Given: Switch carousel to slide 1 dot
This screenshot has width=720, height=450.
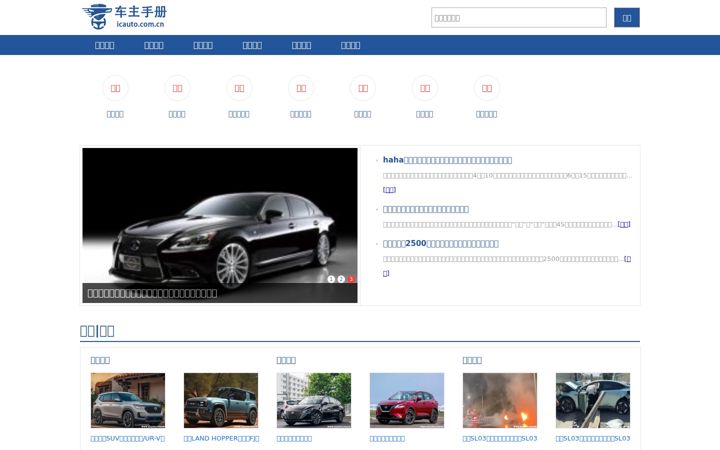Looking at the screenshot, I should point(331,279).
